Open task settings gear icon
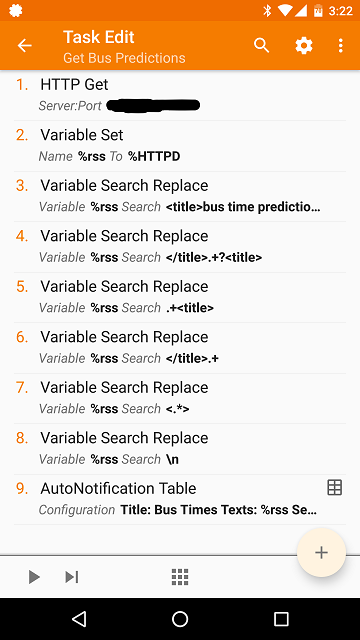The width and height of the screenshot is (360, 640). [x=304, y=46]
